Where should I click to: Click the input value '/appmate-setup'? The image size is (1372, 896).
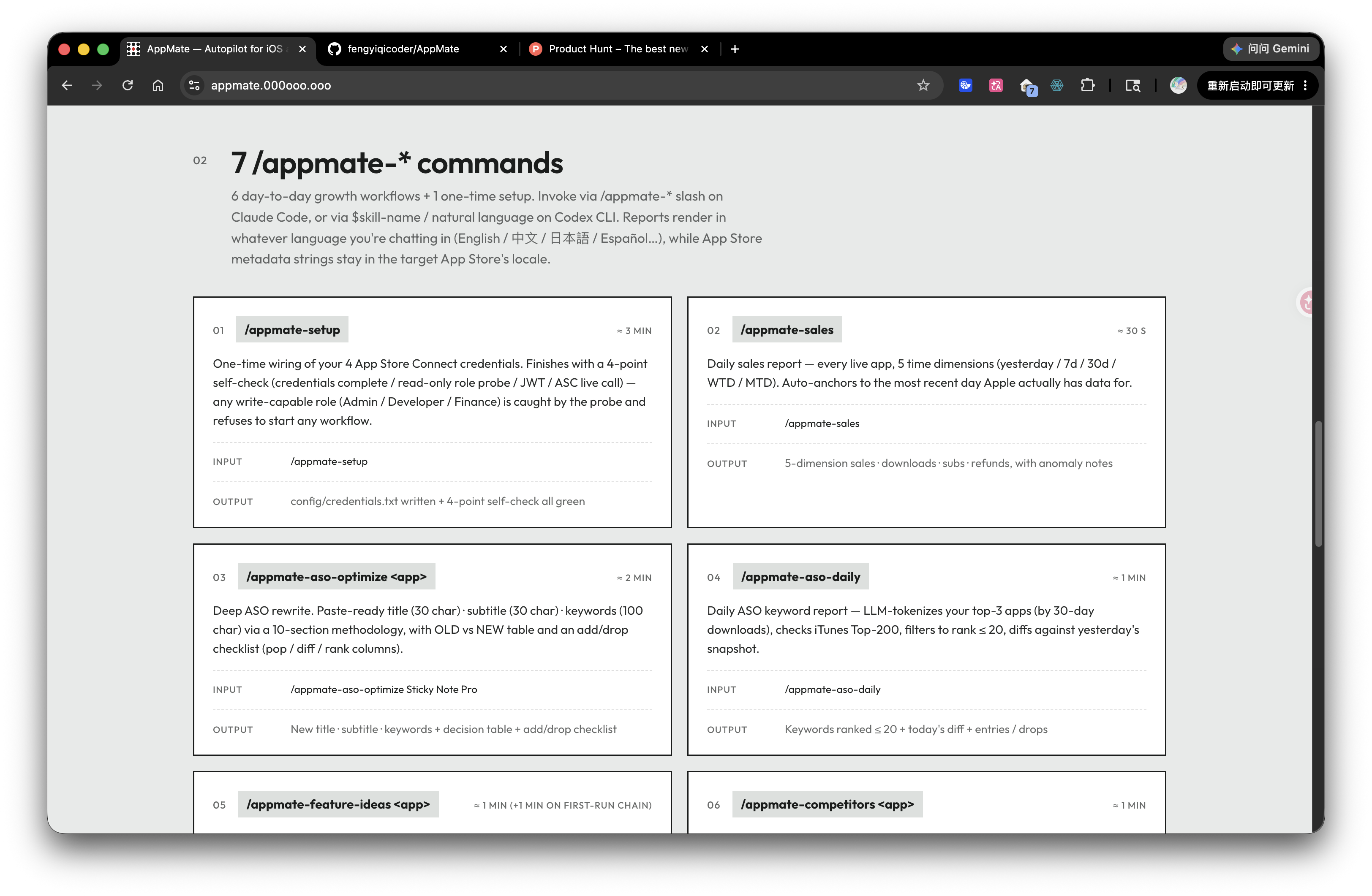click(x=329, y=462)
